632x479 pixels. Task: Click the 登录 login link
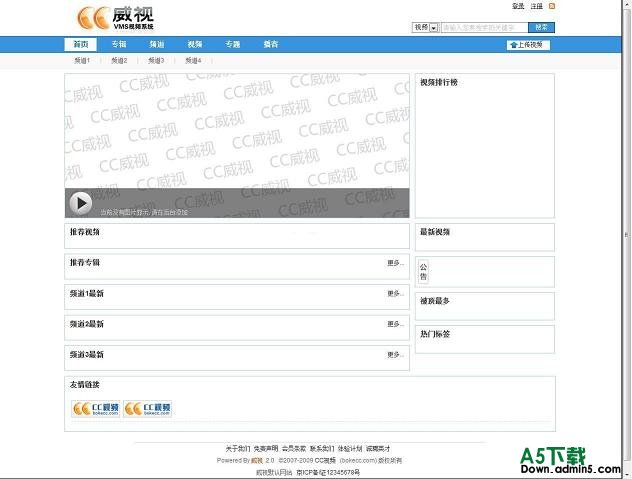pos(518,6)
